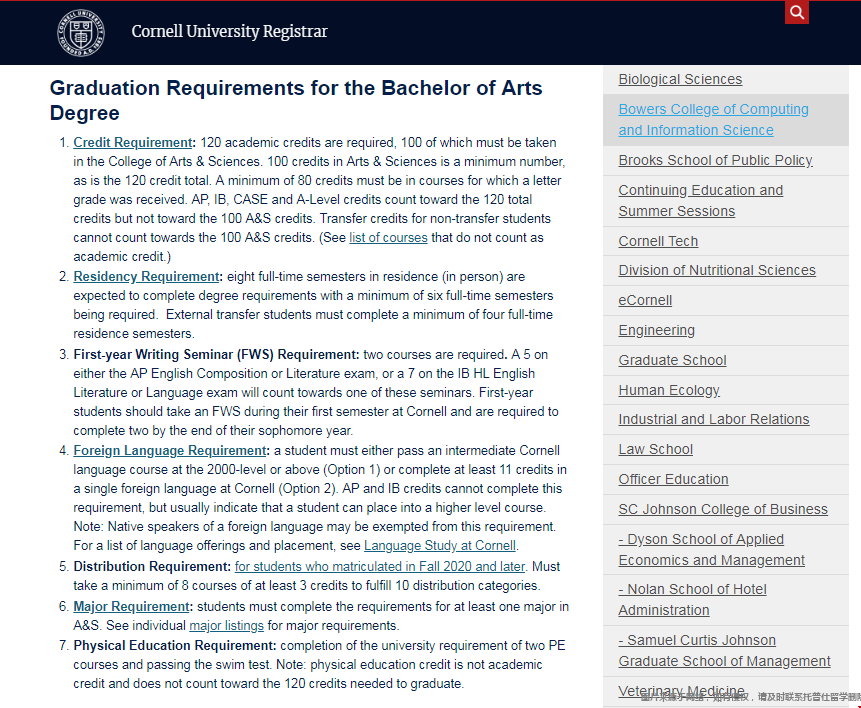Open Dyson School of Applied Economics and Management
Image resolution: width=861 pixels, height=708 pixels.
[712, 550]
